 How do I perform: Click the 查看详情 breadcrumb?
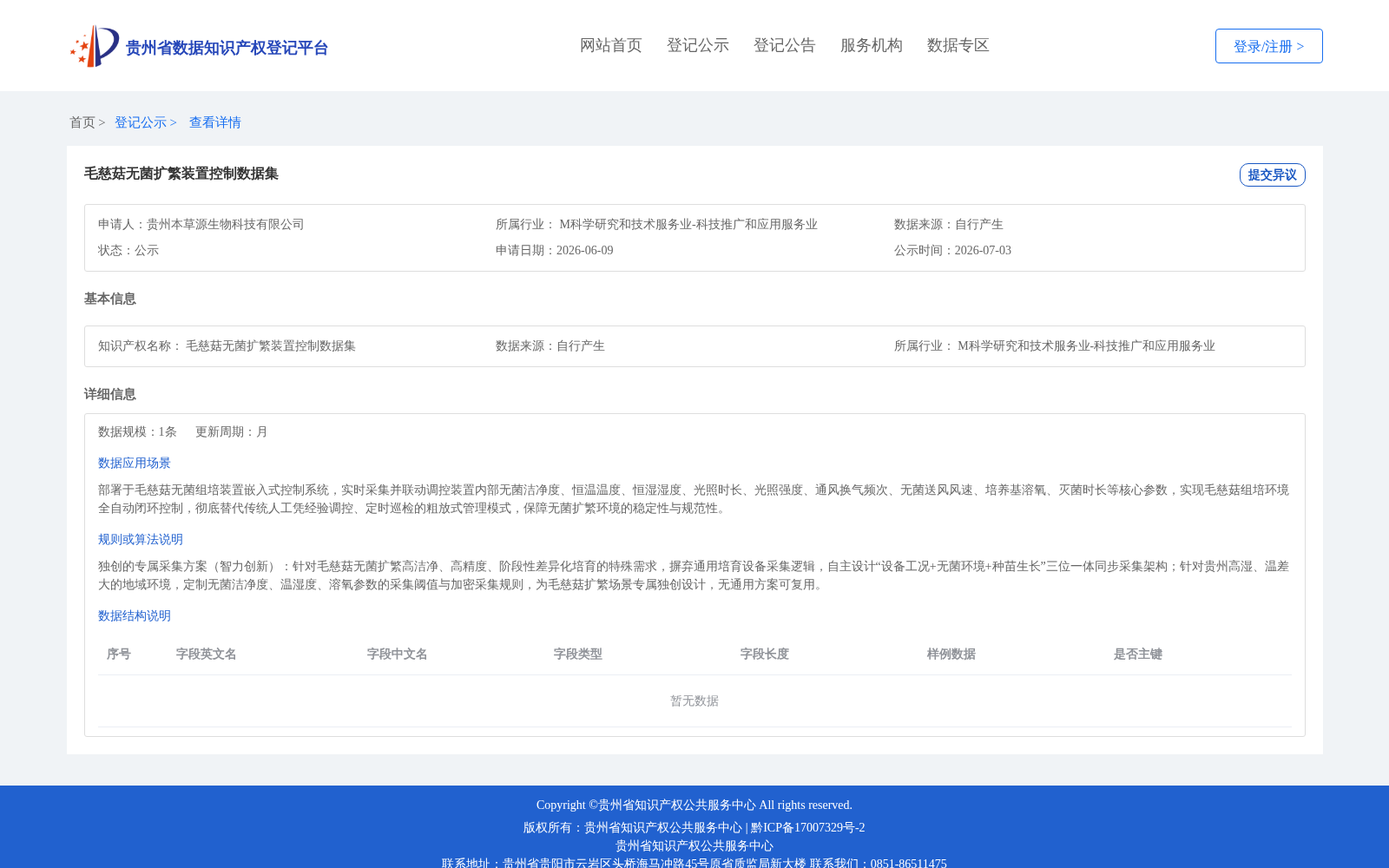[215, 122]
